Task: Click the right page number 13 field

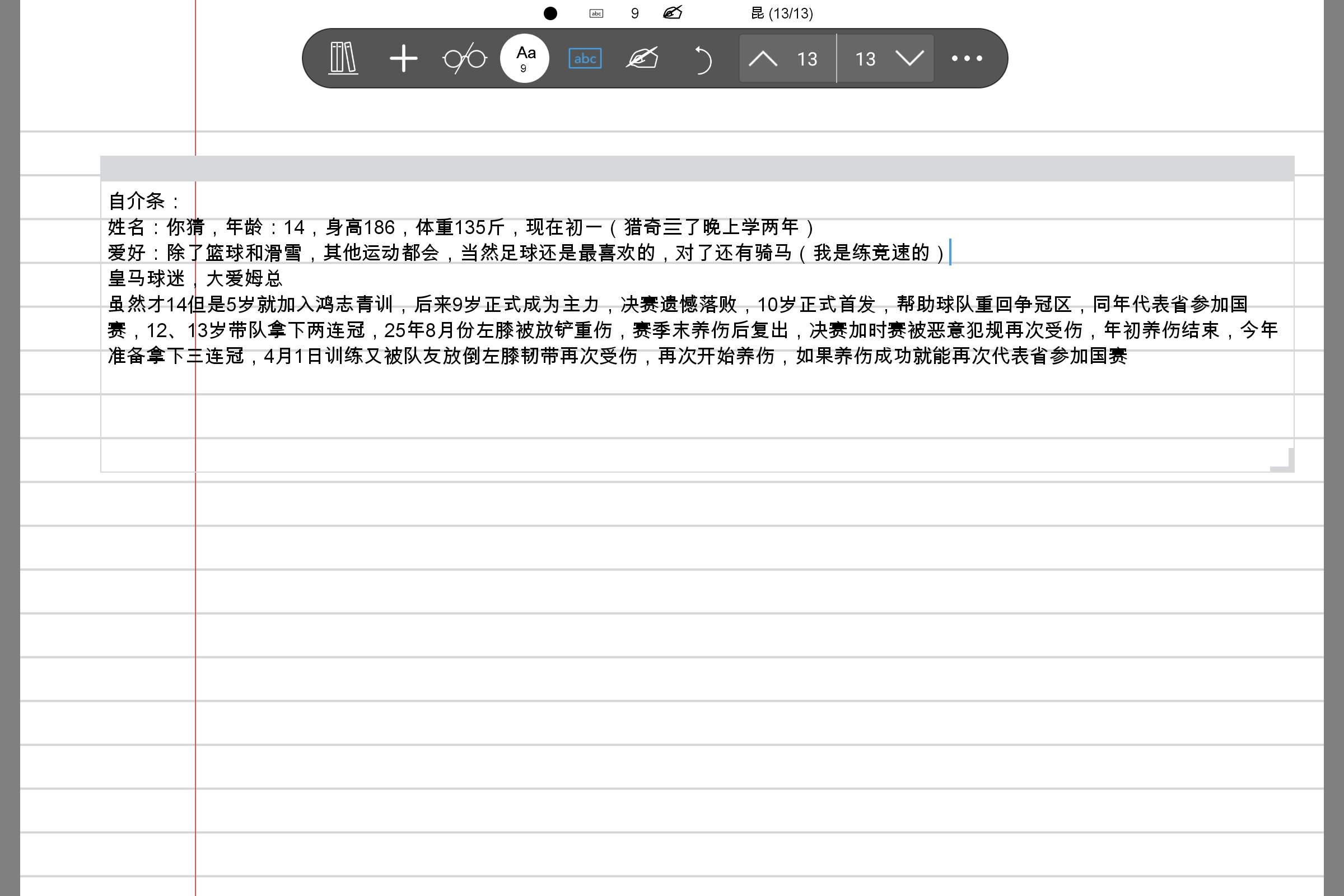Action: tap(866, 58)
